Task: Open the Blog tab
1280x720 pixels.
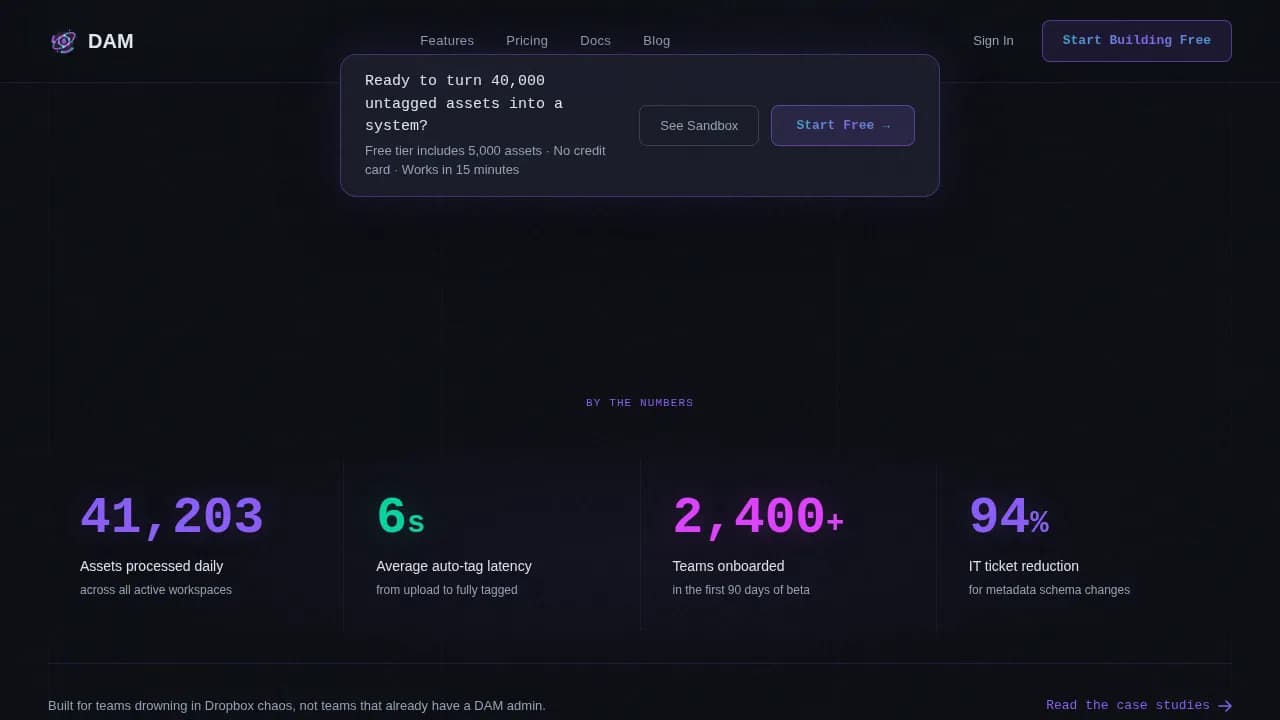Action: 656,40
